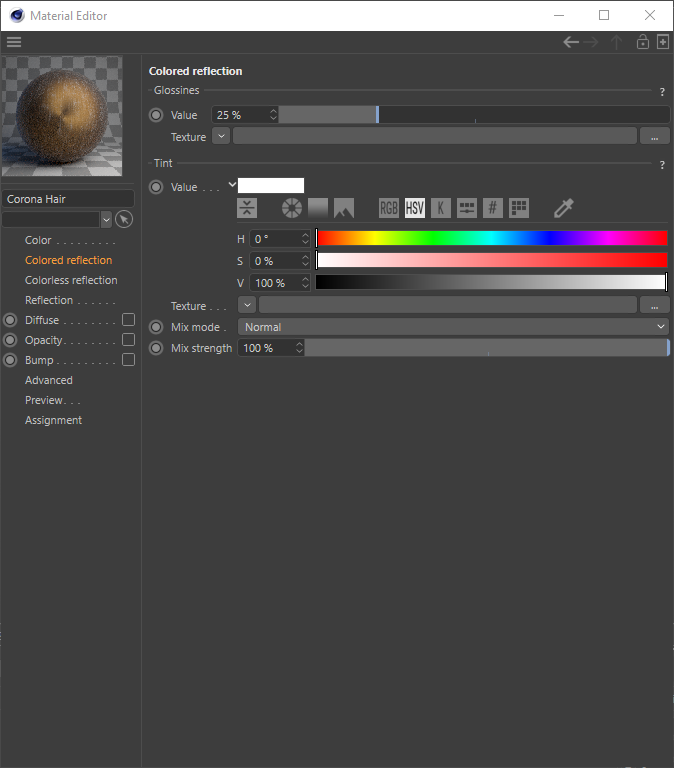Select the Diffuse channel label
Viewport: 674px width, 768px height.
pyautogui.click(x=42, y=320)
